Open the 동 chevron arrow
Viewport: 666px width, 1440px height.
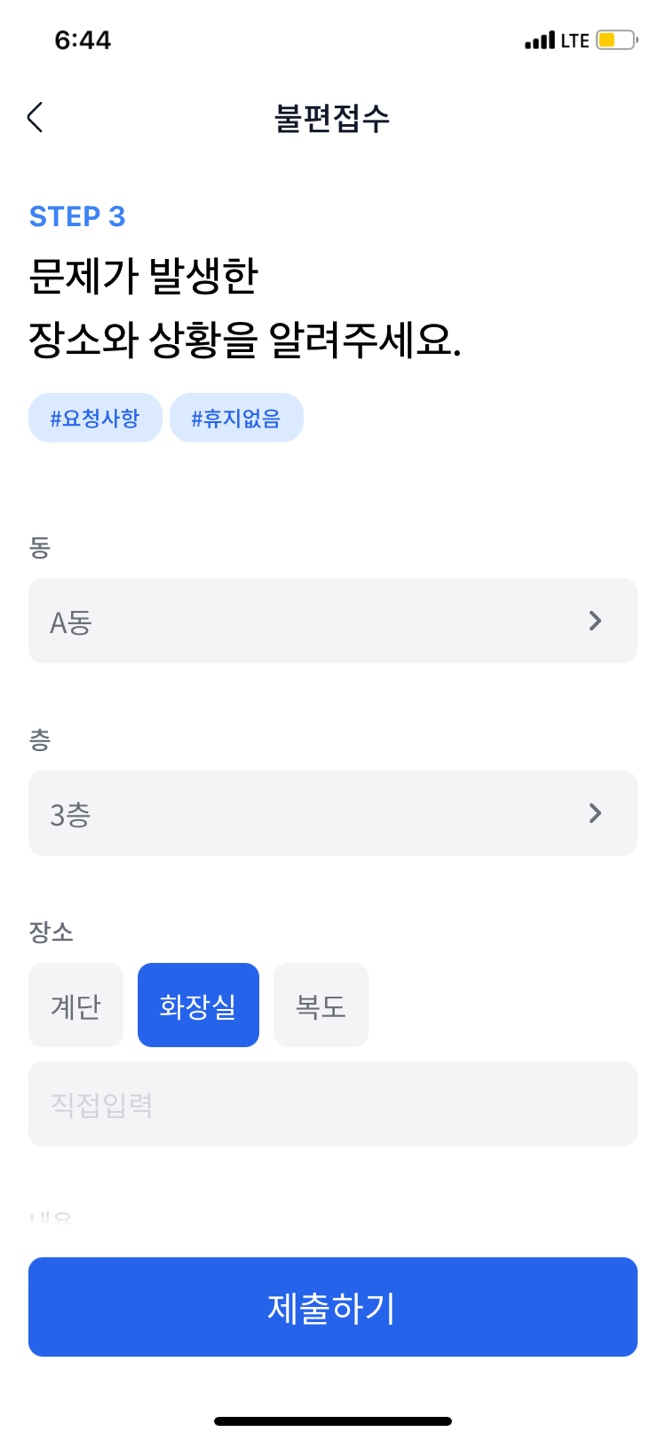tap(595, 621)
